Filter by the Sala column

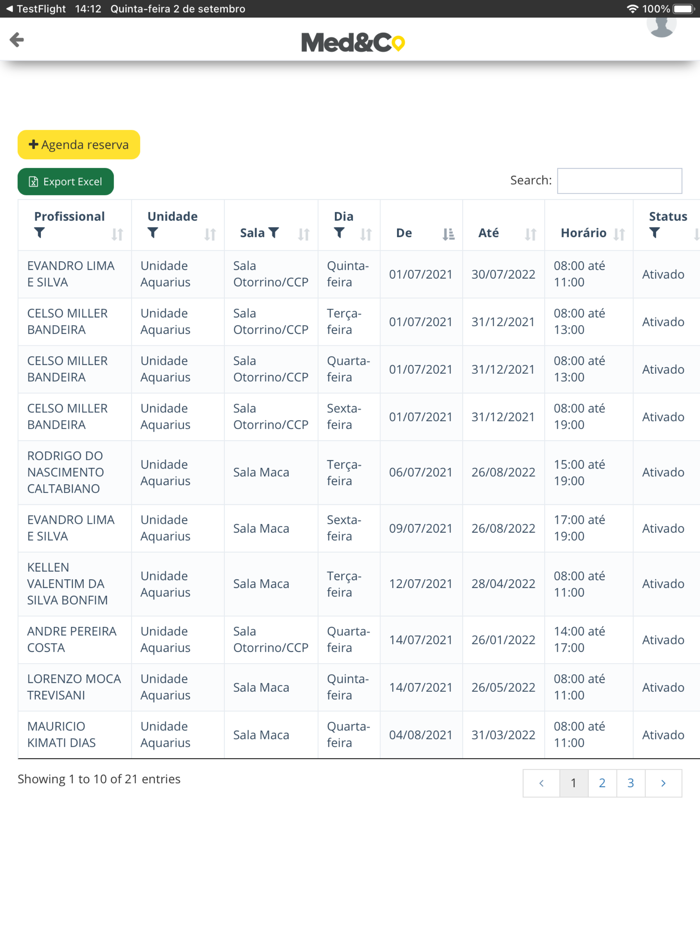click(x=274, y=233)
